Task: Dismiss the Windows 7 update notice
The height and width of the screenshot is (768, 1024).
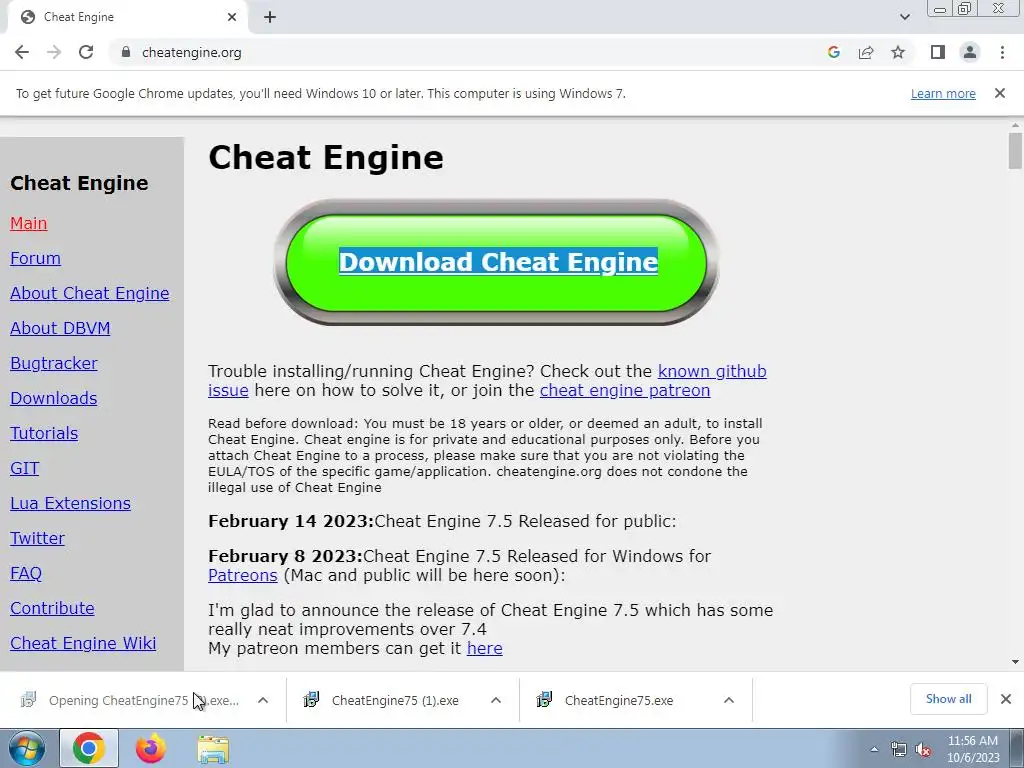Action: [x=999, y=93]
